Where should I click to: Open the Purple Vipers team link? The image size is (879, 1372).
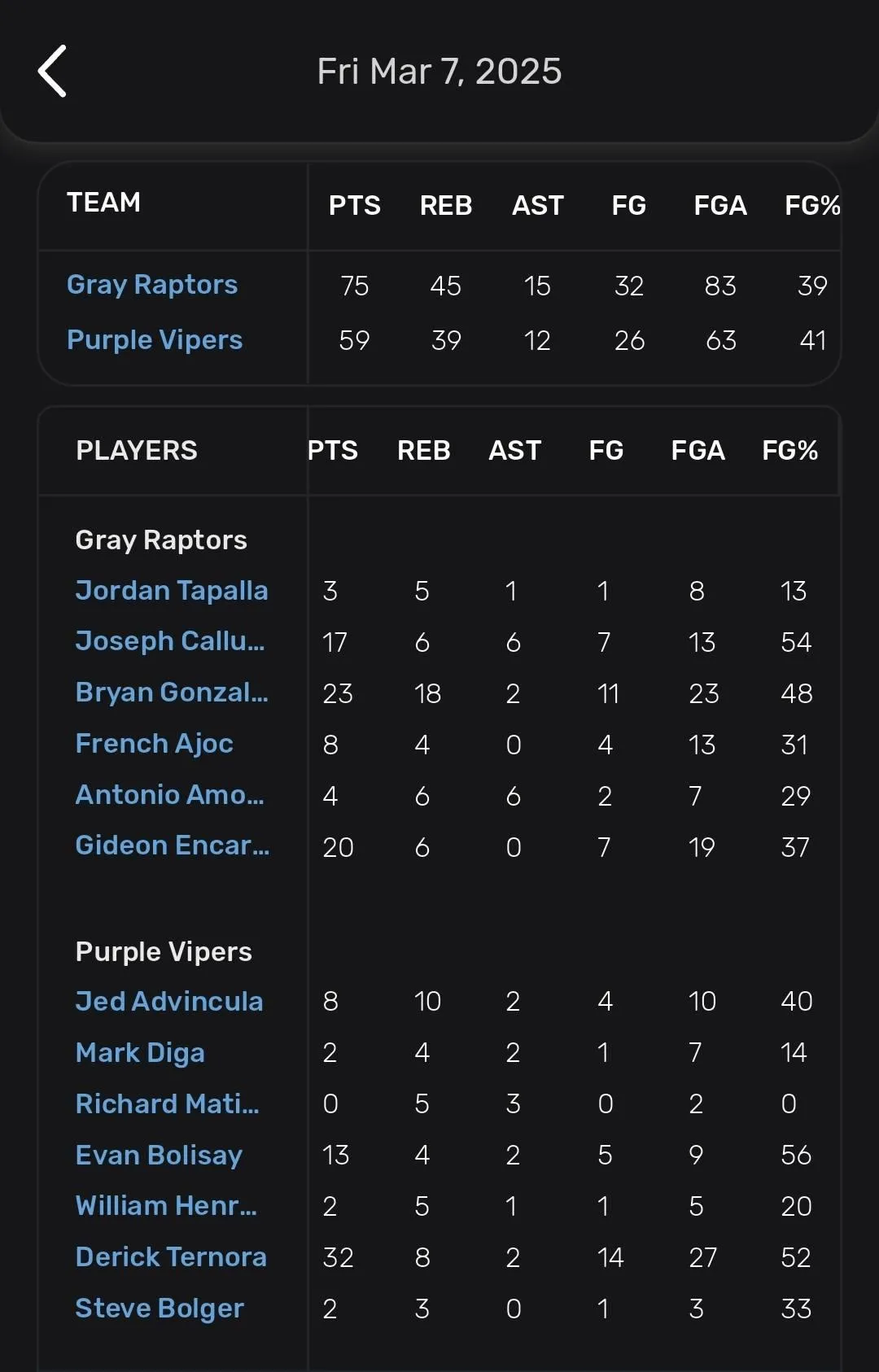click(155, 340)
